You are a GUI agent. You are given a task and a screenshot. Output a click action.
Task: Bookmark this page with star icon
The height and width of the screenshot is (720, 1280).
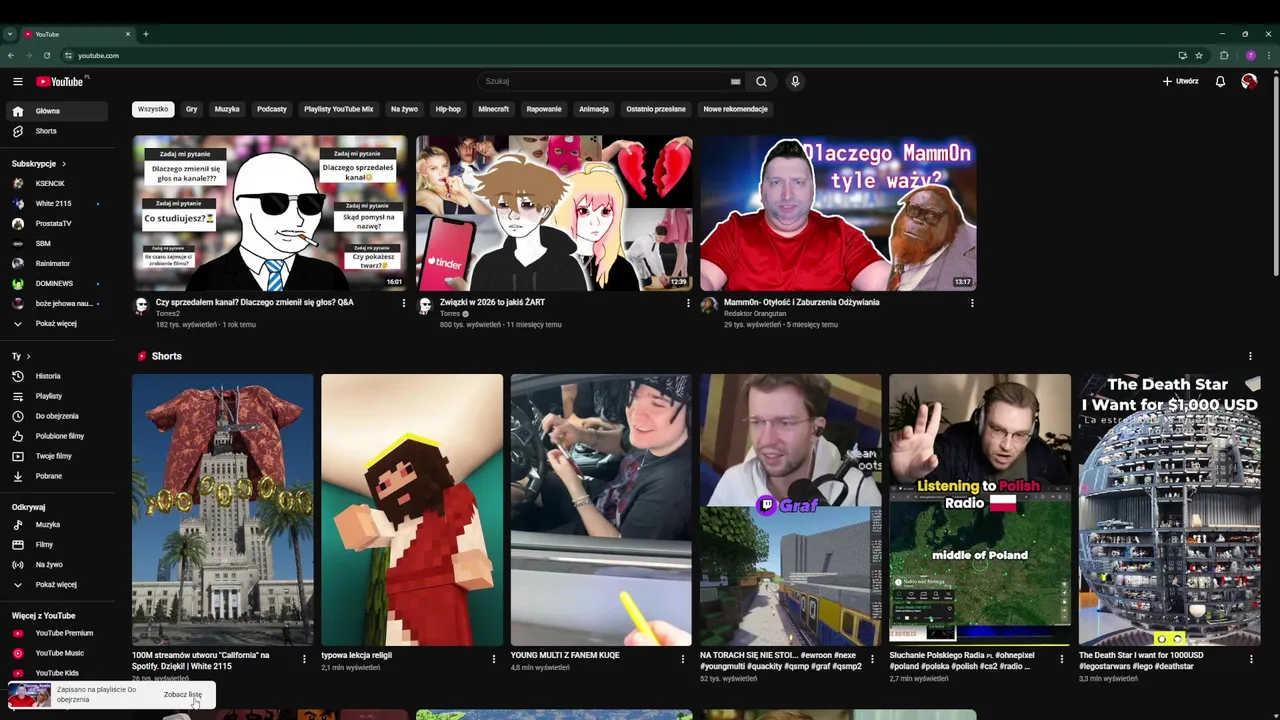pyautogui.click(x=1199, y=55)
